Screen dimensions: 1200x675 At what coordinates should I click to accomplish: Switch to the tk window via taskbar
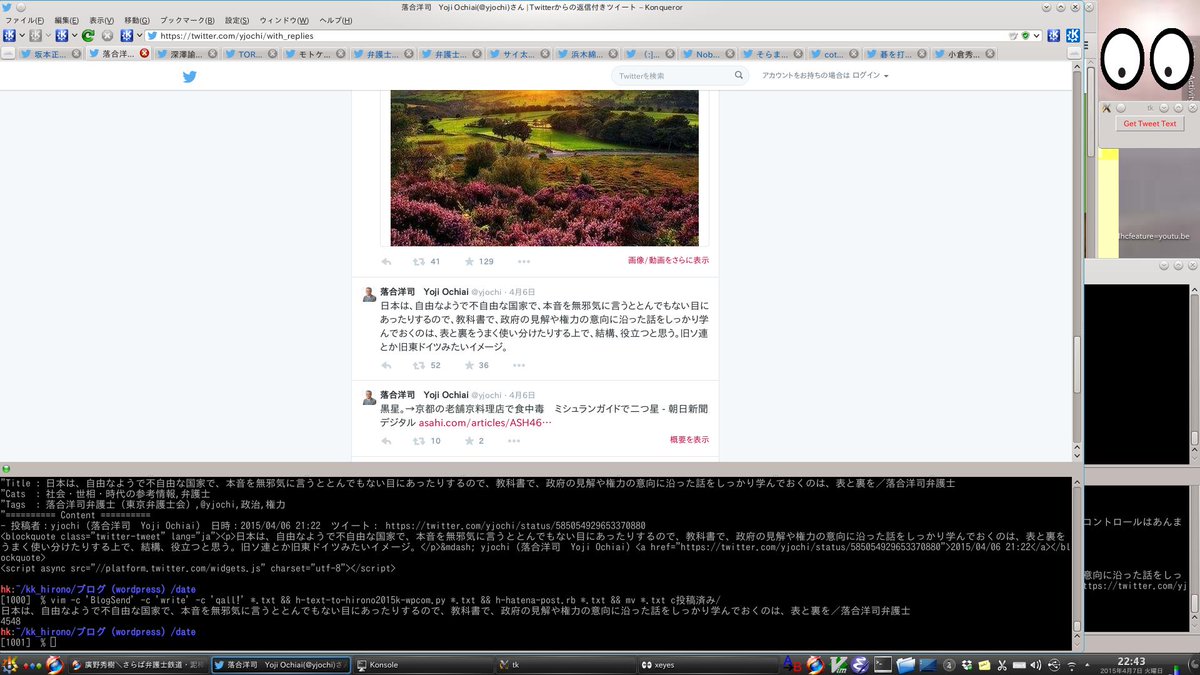pyautogui.click(x=565, y=664)
